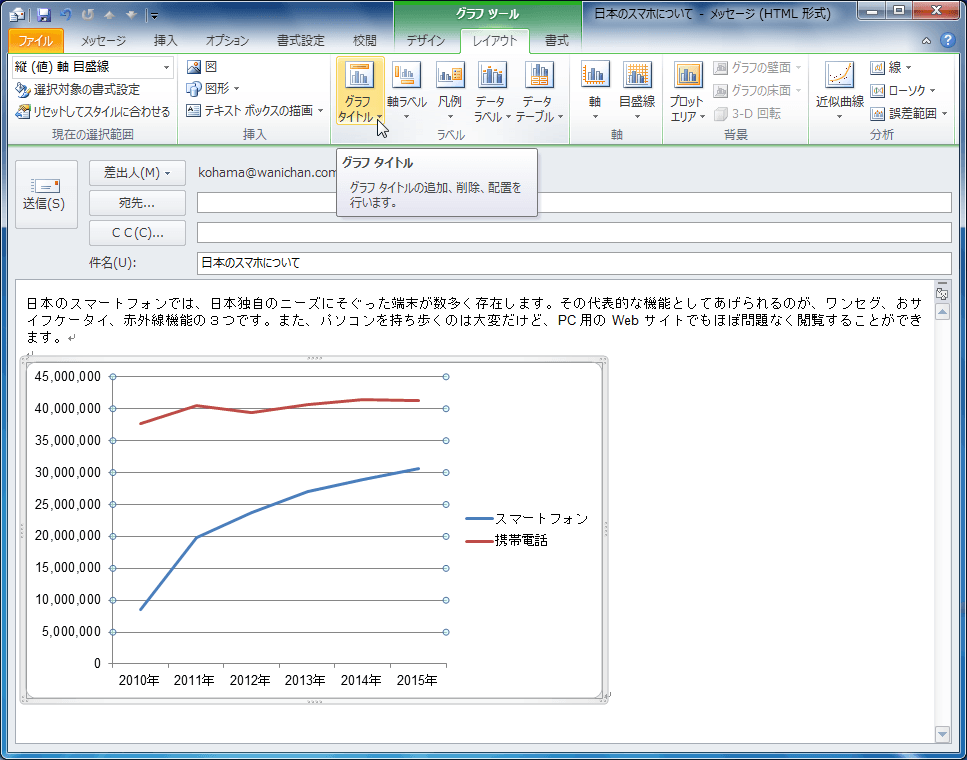Switch to the 書式 chart tab
Screen dimensions: 967x760
click(x=556, y=41)
